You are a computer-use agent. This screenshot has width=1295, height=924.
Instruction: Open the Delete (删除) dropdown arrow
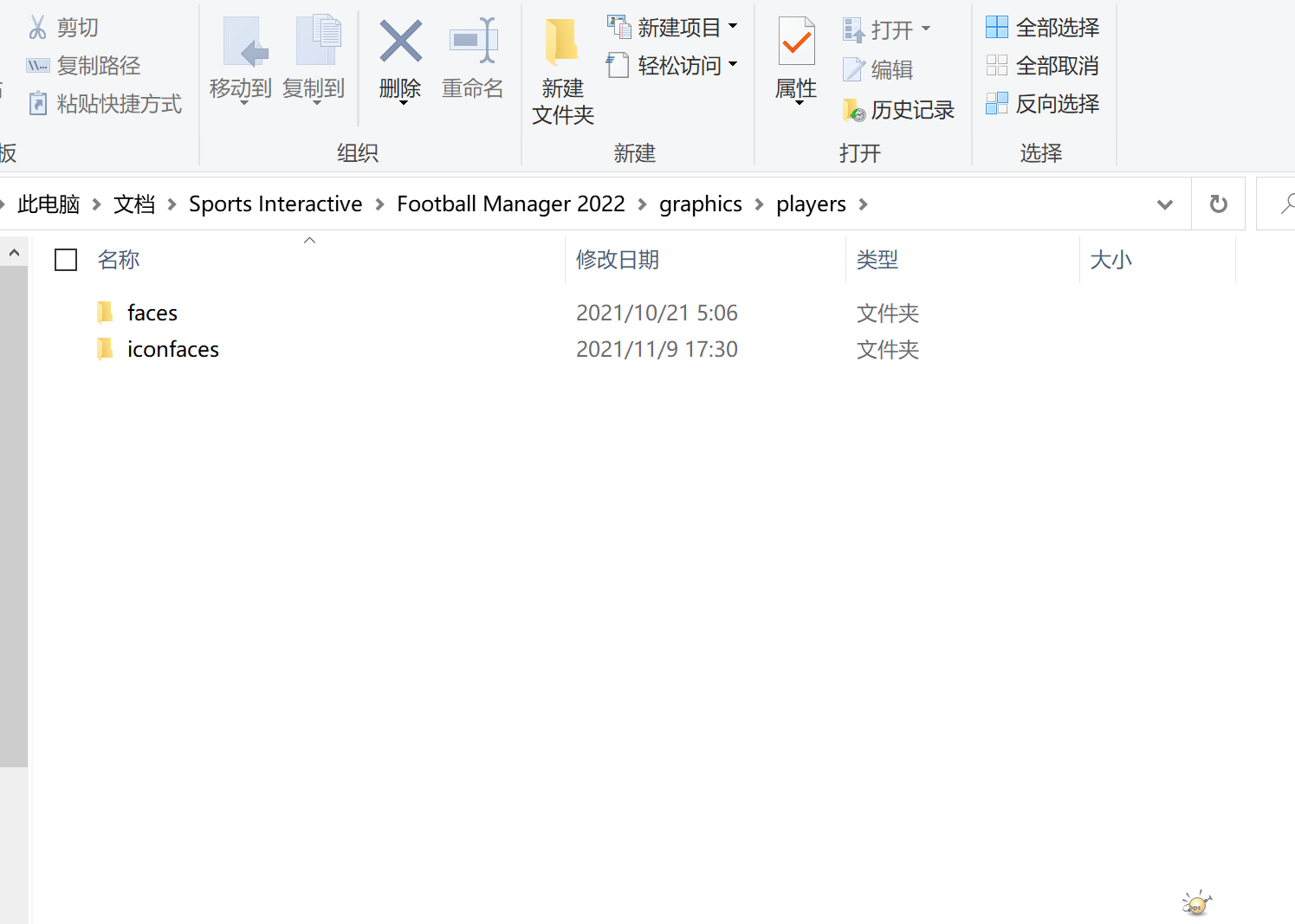(403, 103)
